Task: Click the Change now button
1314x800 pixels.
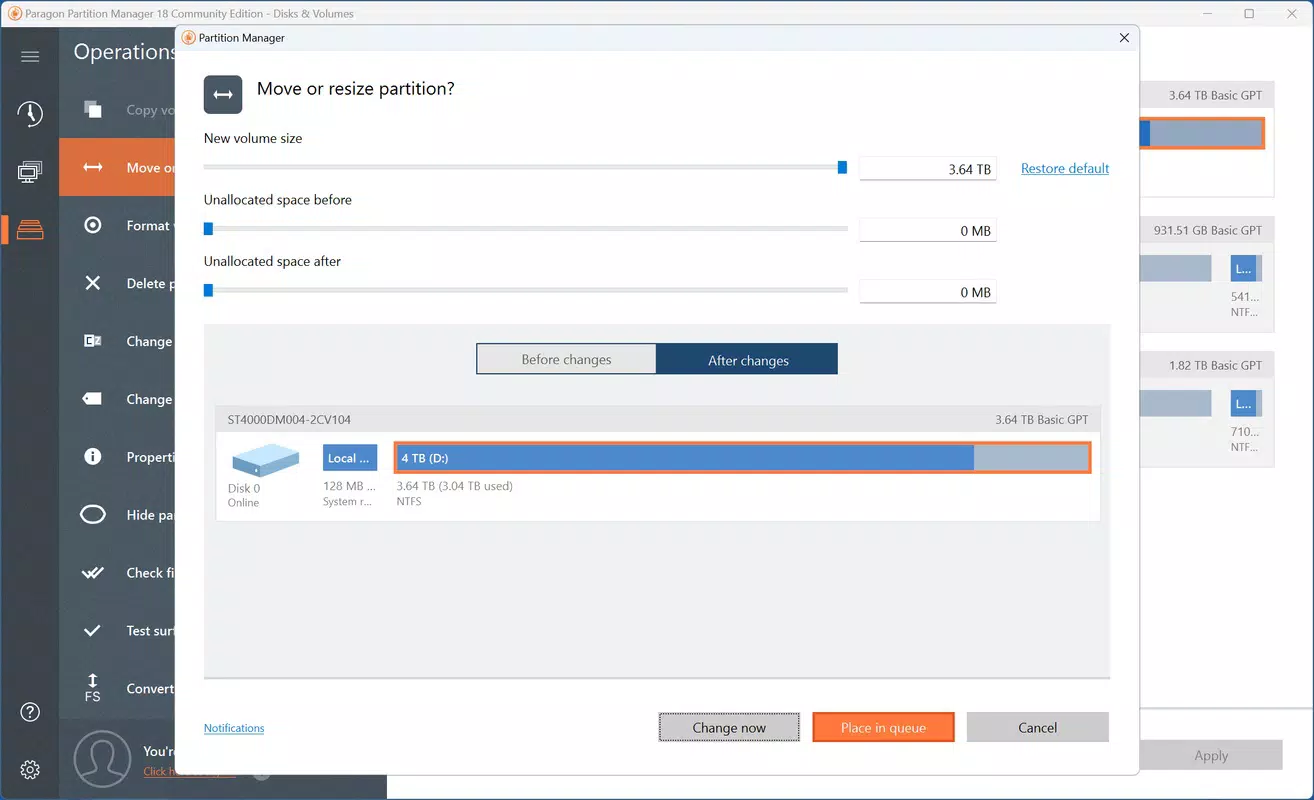Action: coord(729,727)
